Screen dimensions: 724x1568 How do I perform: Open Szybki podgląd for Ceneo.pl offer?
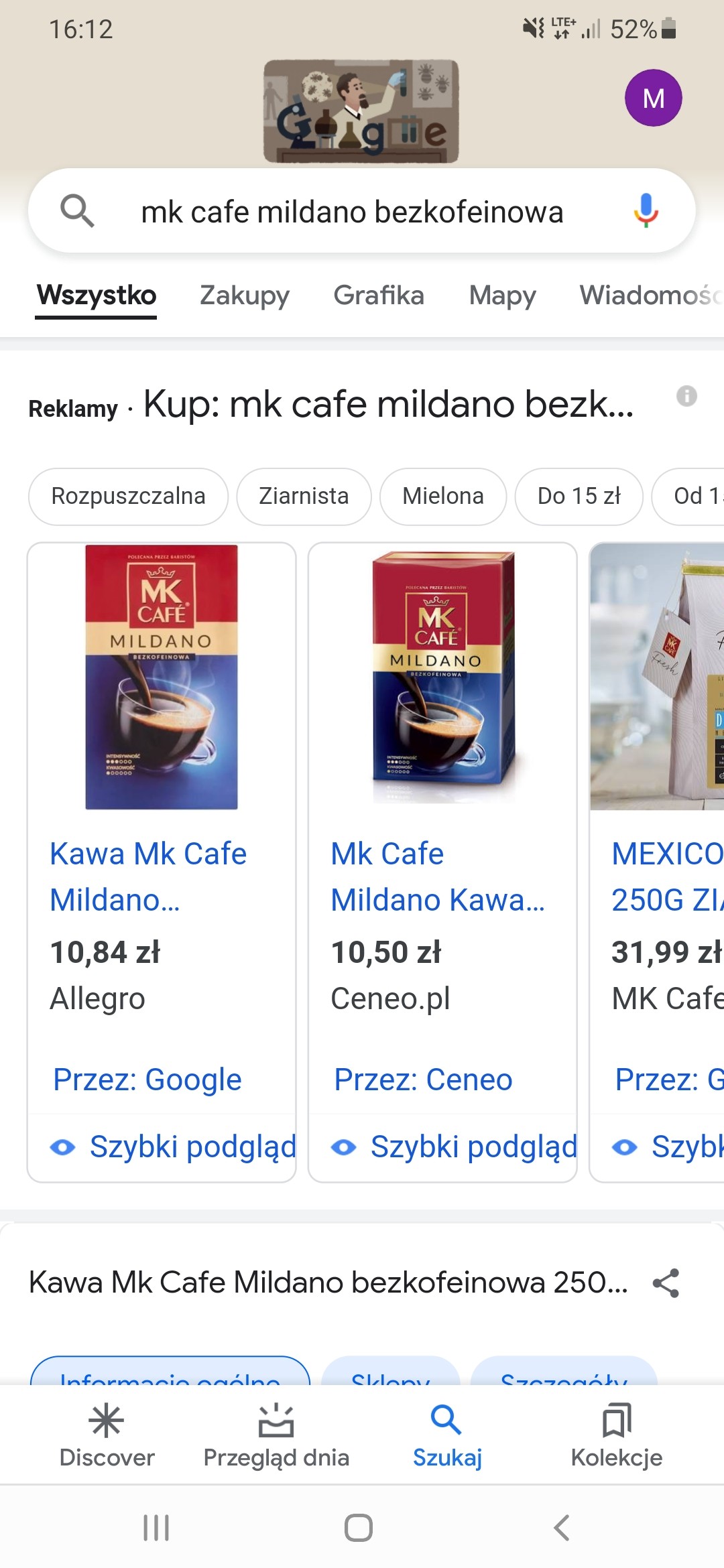tap(454, 1147)
